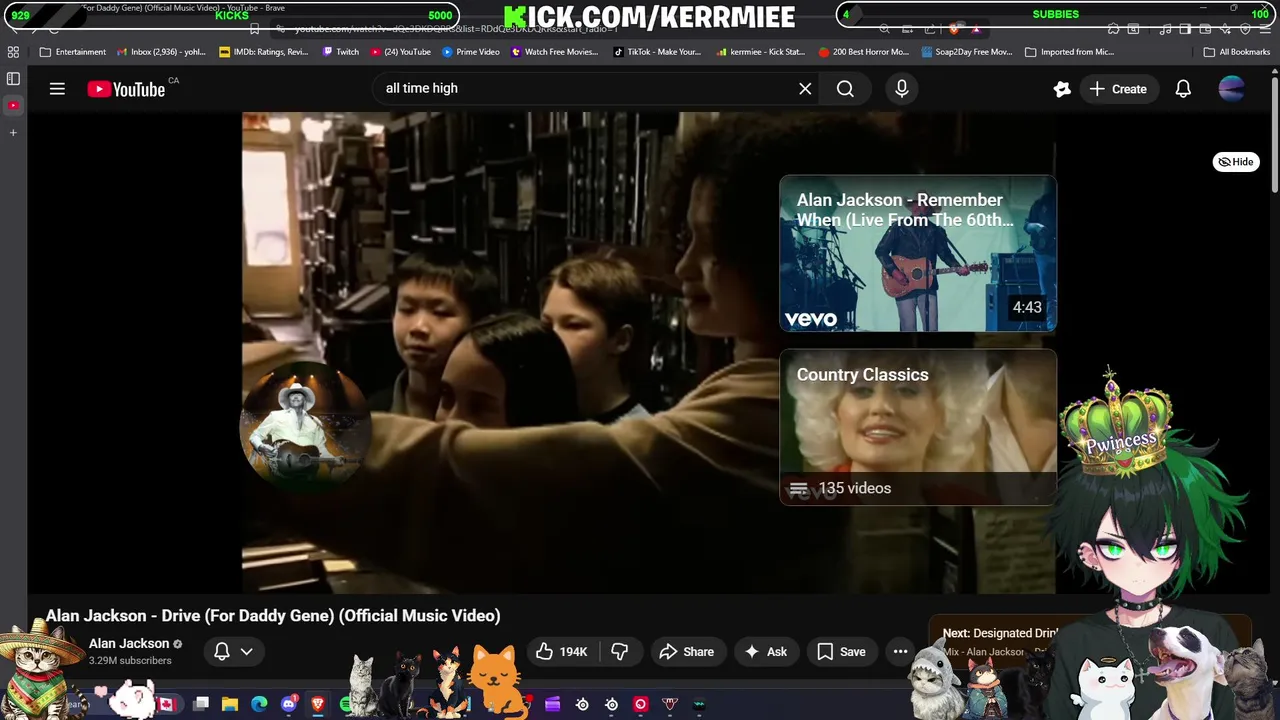Screen dimensions: 1280x720
Task: Open Microsoft Edge from the taskbar
Action: (259, 704)
